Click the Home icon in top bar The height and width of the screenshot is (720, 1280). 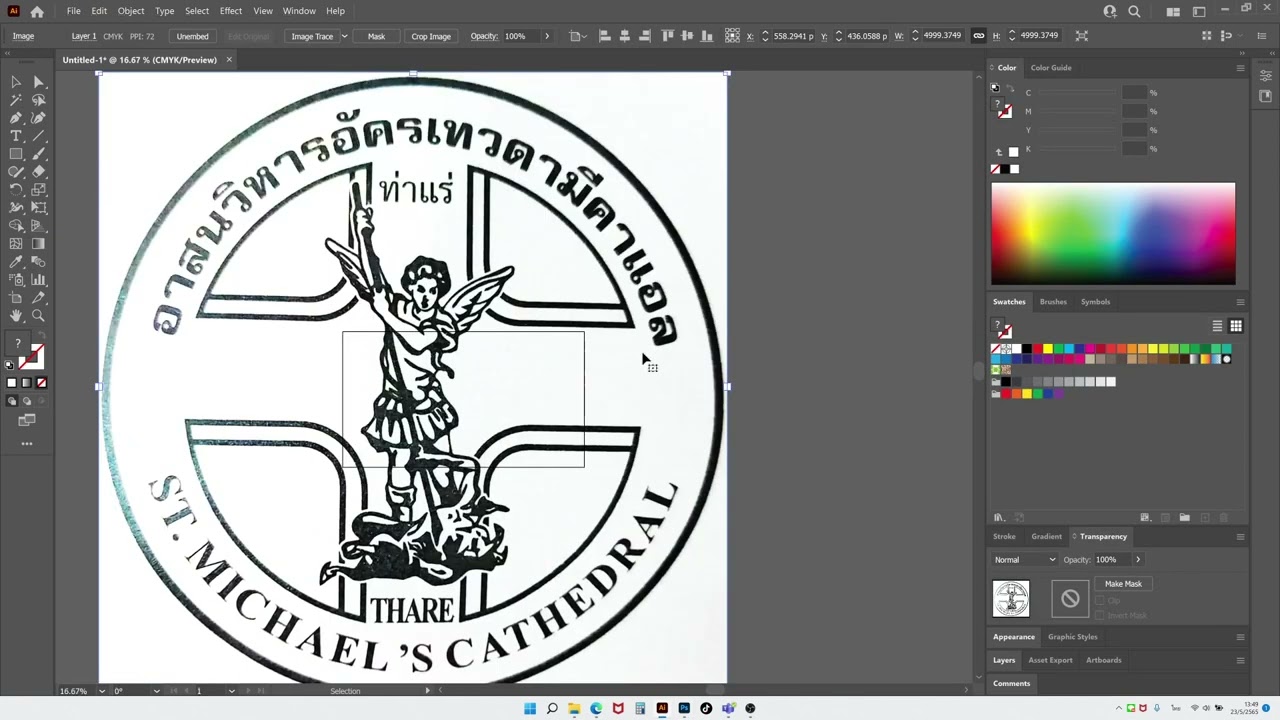point(37,11)
